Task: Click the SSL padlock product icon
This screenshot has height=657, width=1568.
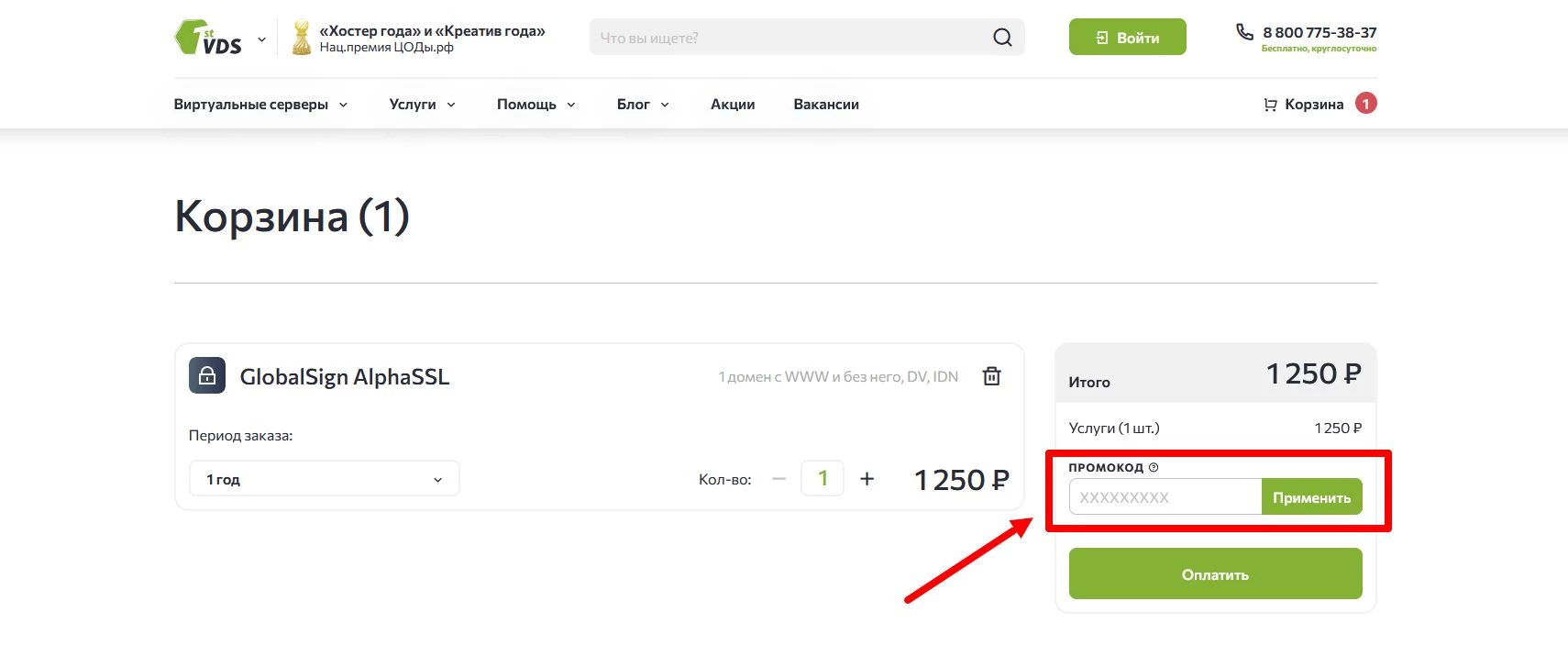Action: click(x=207, y=376)
